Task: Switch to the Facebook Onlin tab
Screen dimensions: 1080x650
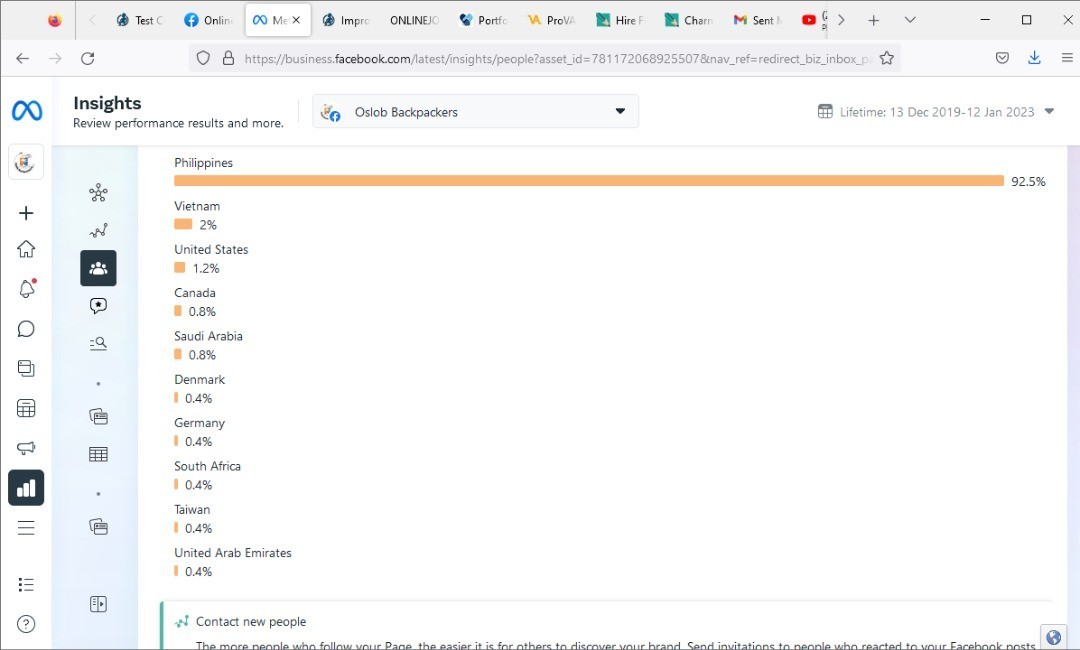Action: coord(209,20)
